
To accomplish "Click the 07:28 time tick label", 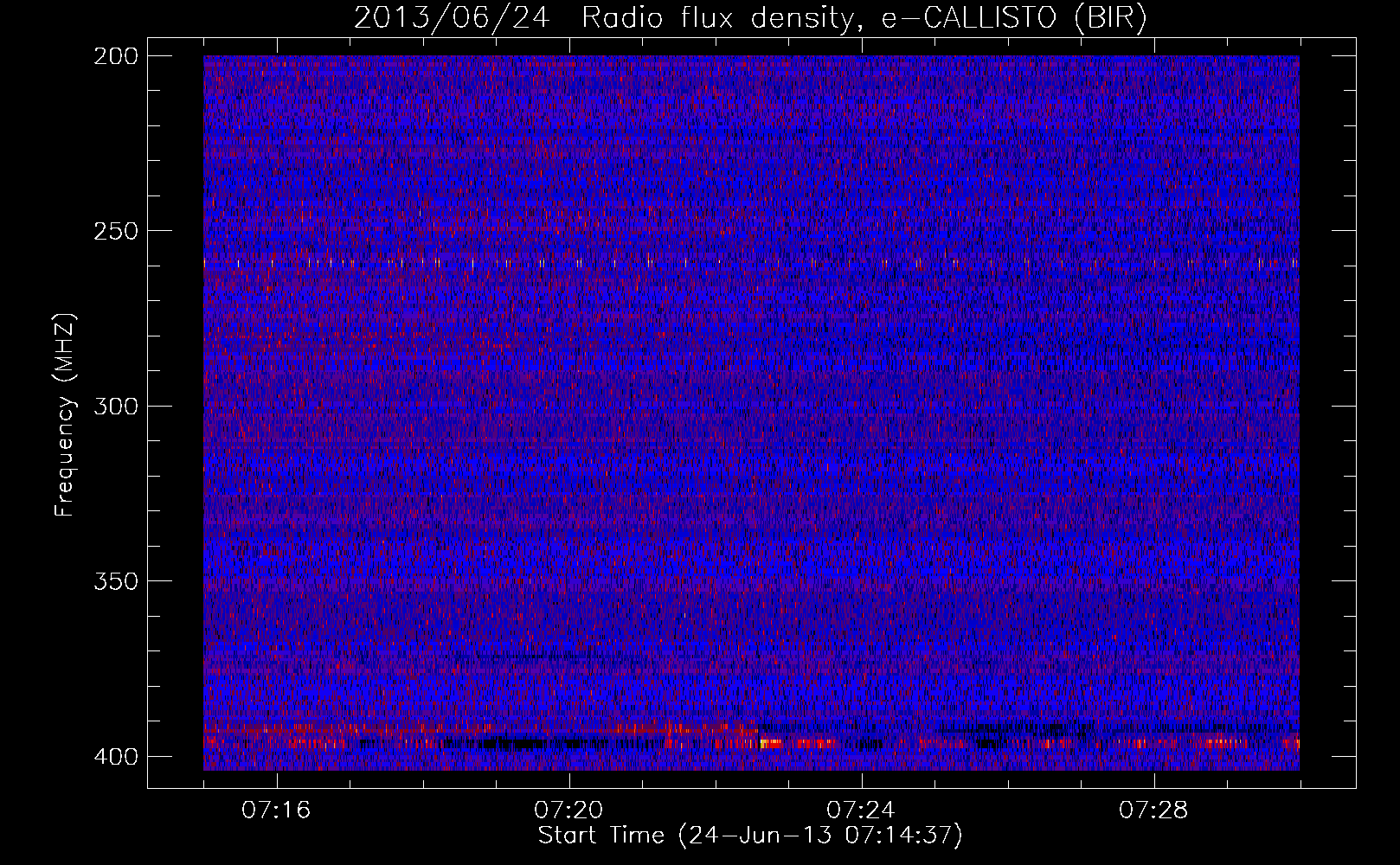I will coord(1153,811).
